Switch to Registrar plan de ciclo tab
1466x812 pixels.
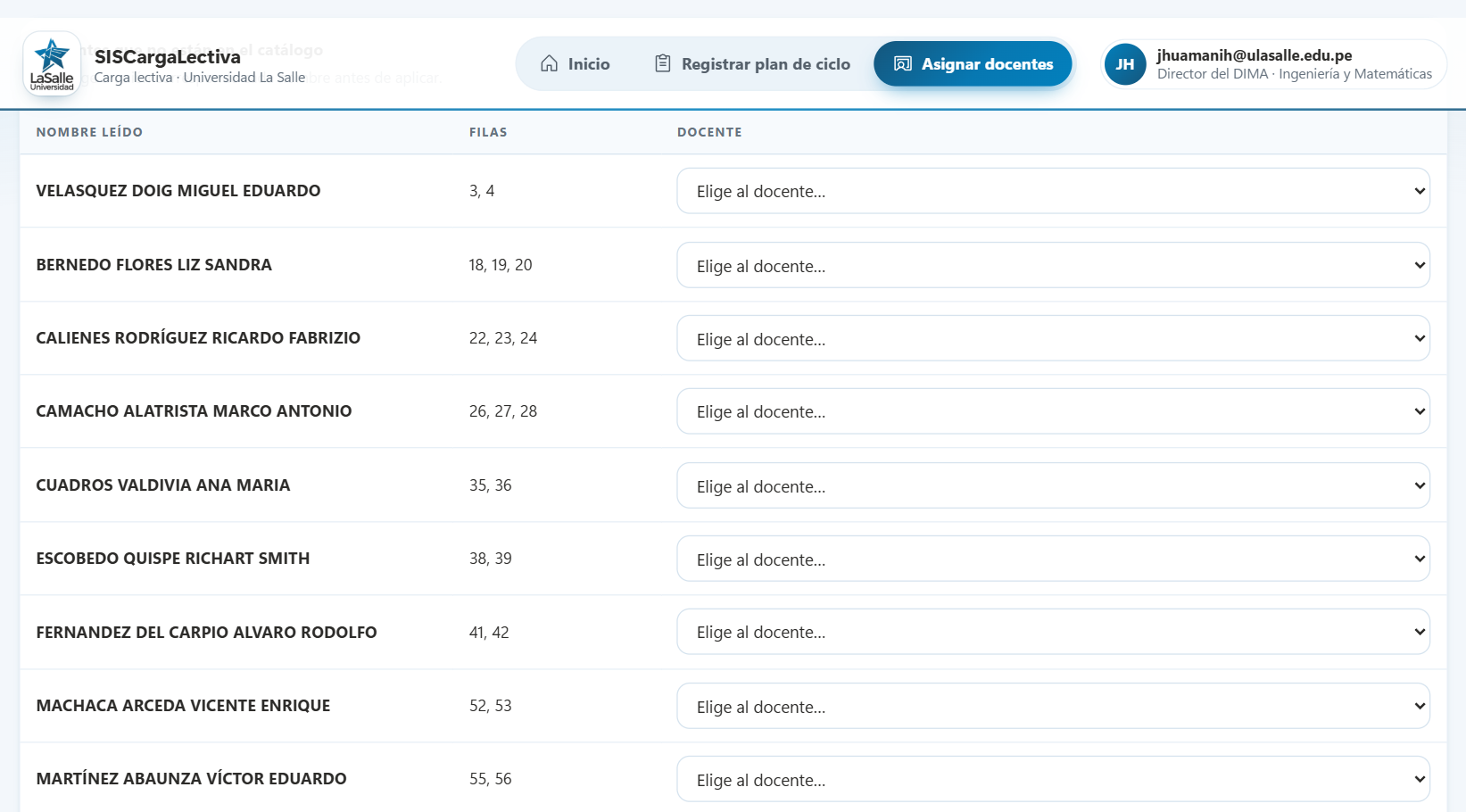pyautogui.click(x=753, y=64)
